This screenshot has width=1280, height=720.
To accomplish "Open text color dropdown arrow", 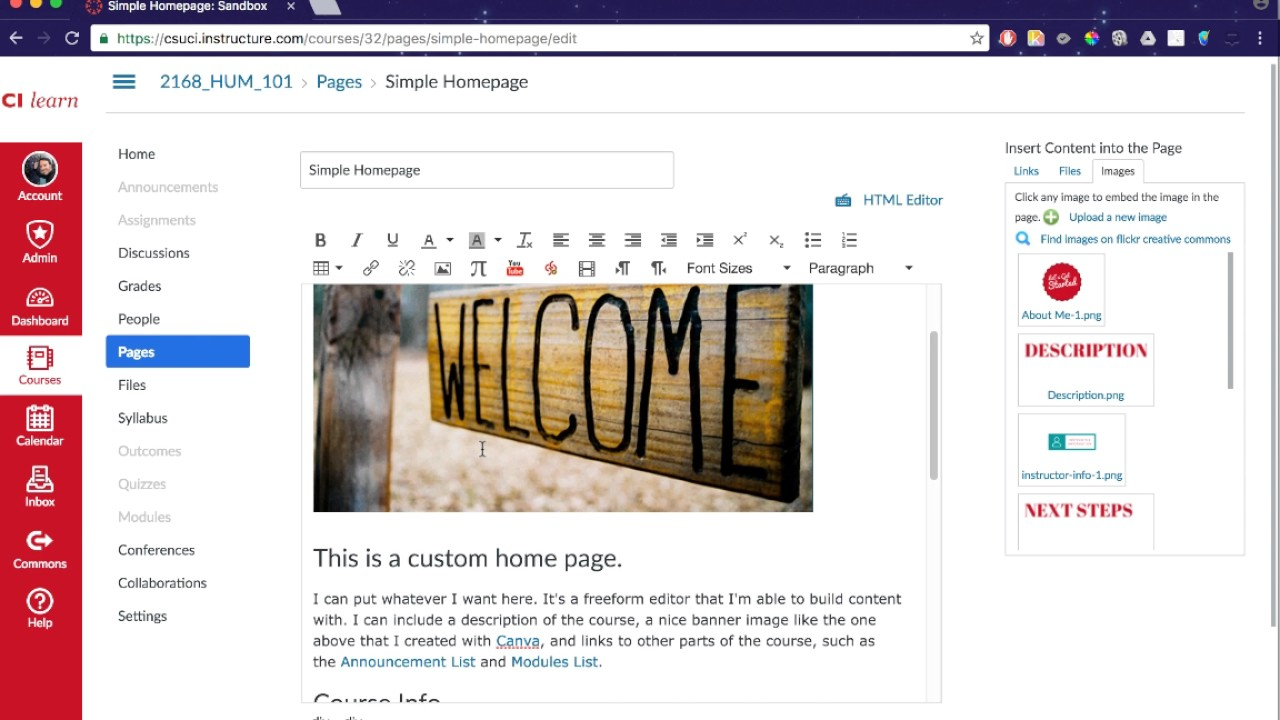I will [x=449, y=240].
